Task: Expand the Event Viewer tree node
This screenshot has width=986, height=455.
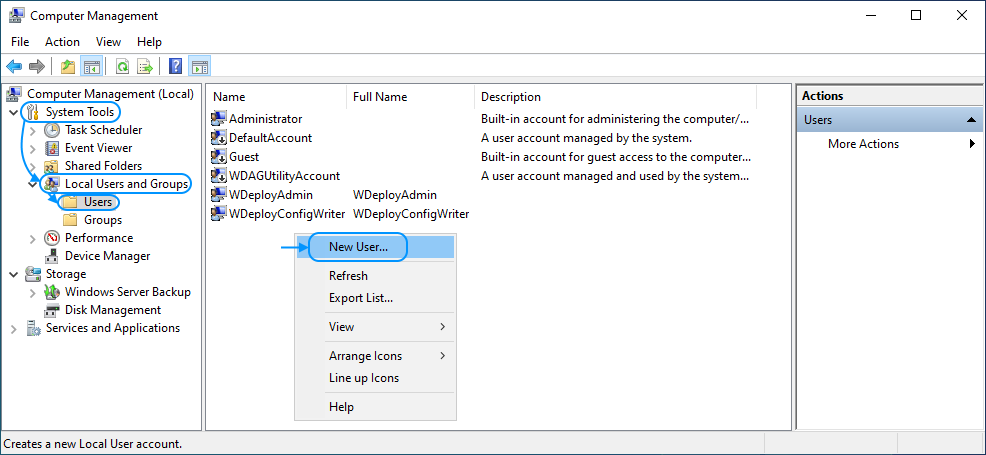Action: coord(33,148)
